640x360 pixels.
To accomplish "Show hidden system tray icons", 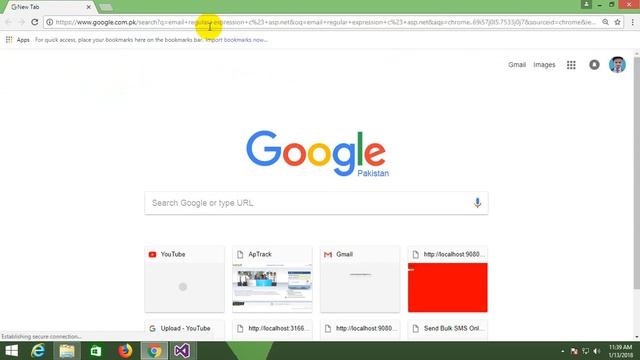I will [562, 351].
